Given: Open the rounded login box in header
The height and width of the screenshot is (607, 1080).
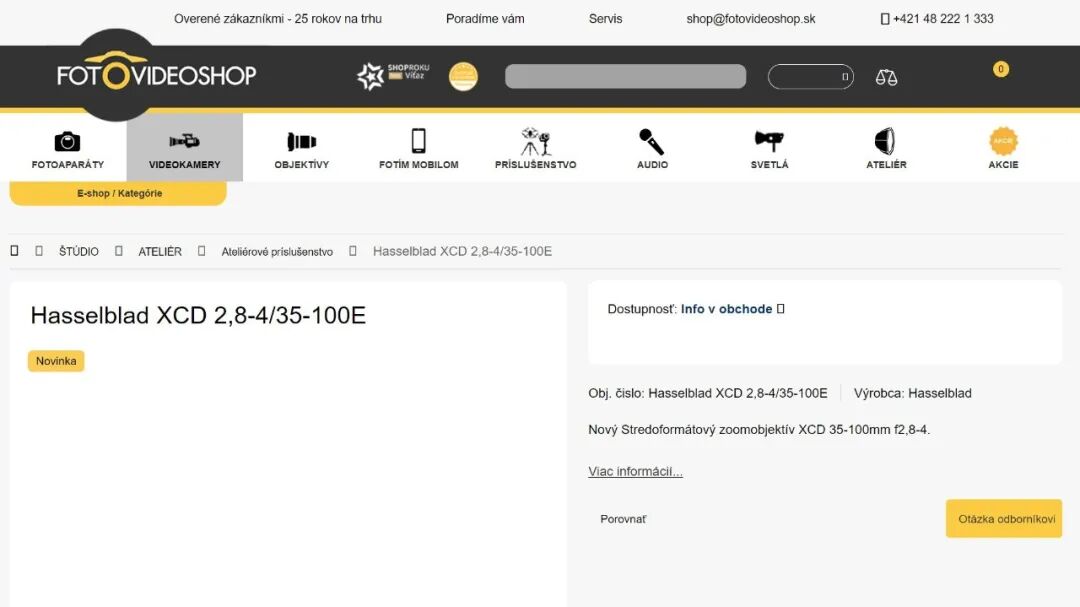Looking at the screenshot, I should 811,76.
